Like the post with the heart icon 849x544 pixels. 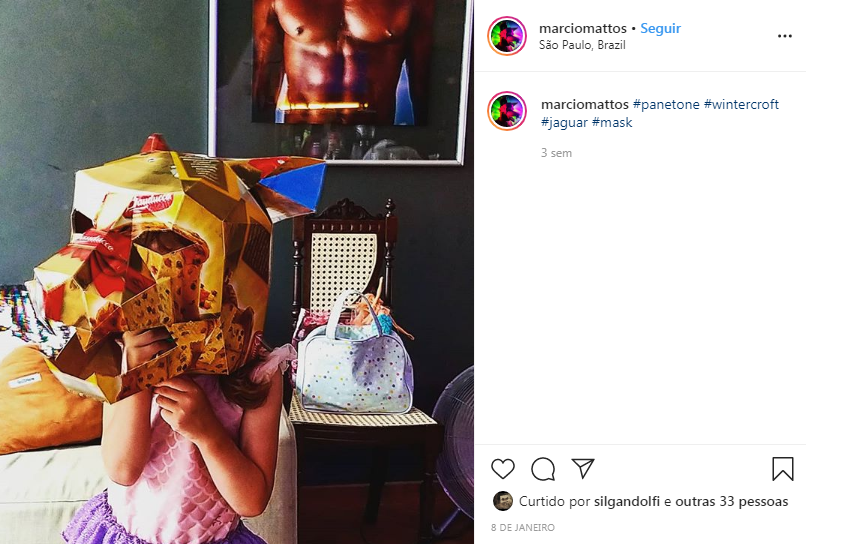click(x=502, y=469)
